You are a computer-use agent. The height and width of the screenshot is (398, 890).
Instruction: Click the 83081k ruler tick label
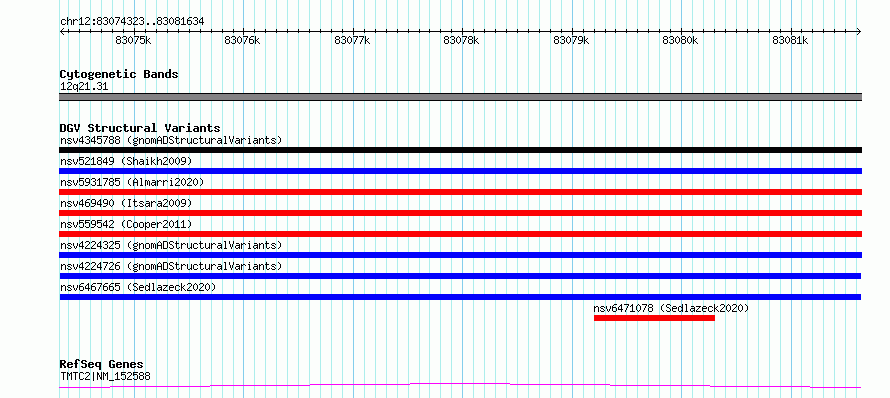[790, 40]
